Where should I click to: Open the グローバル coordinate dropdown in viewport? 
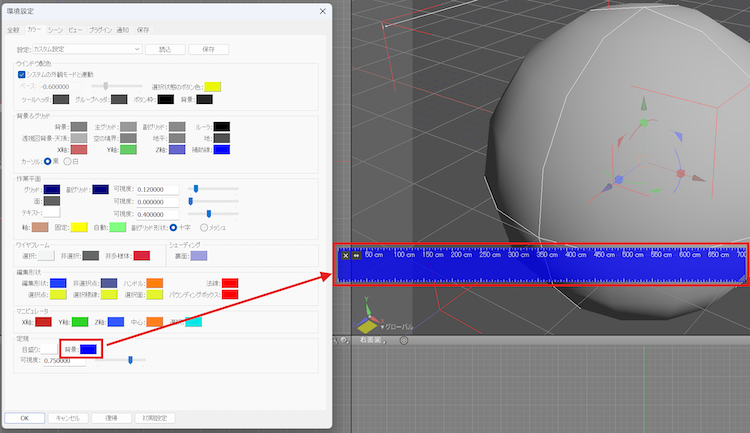(x=396, y=327)
